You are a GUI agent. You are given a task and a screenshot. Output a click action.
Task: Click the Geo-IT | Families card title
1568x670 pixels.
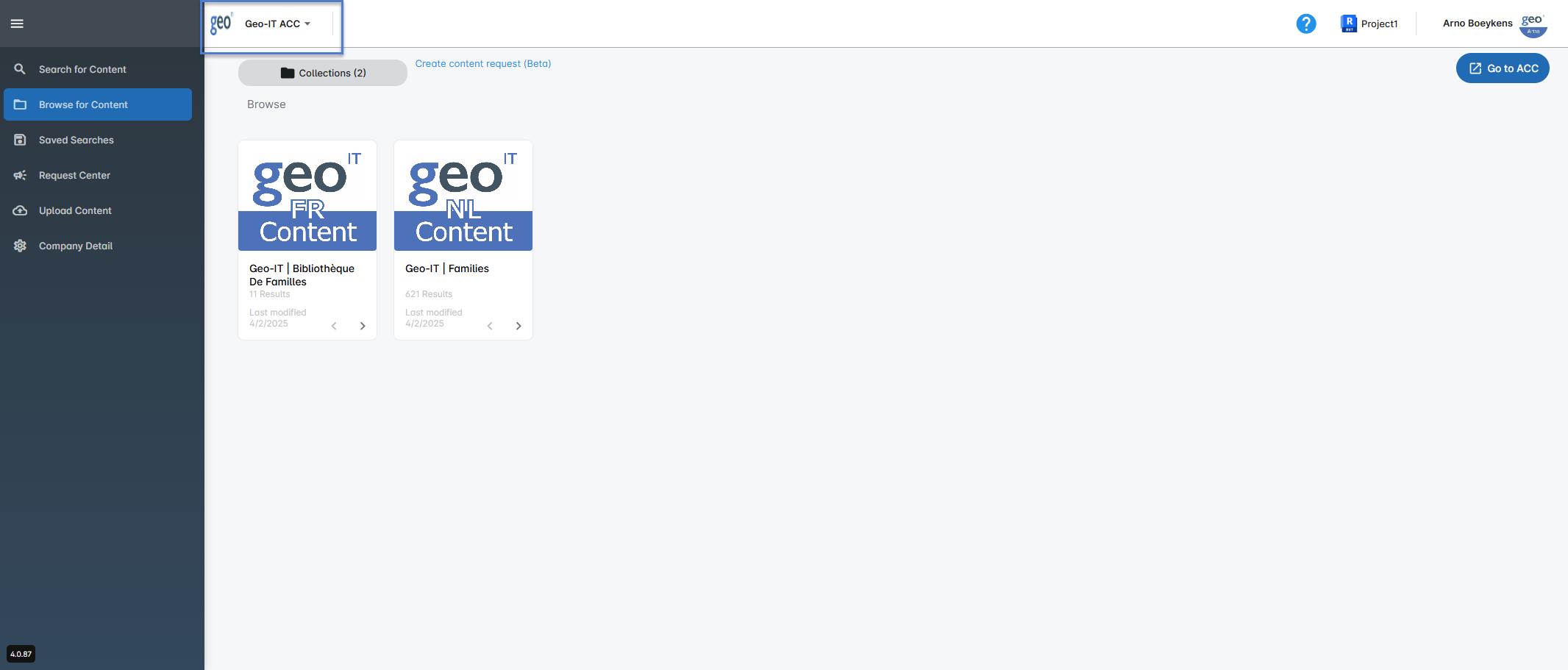(447, 268)
